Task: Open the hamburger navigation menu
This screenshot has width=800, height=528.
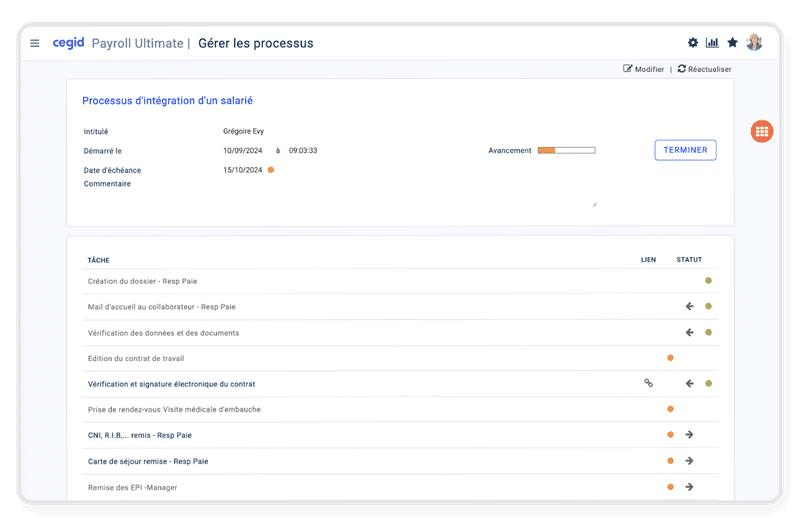Action: click(35, 43)
